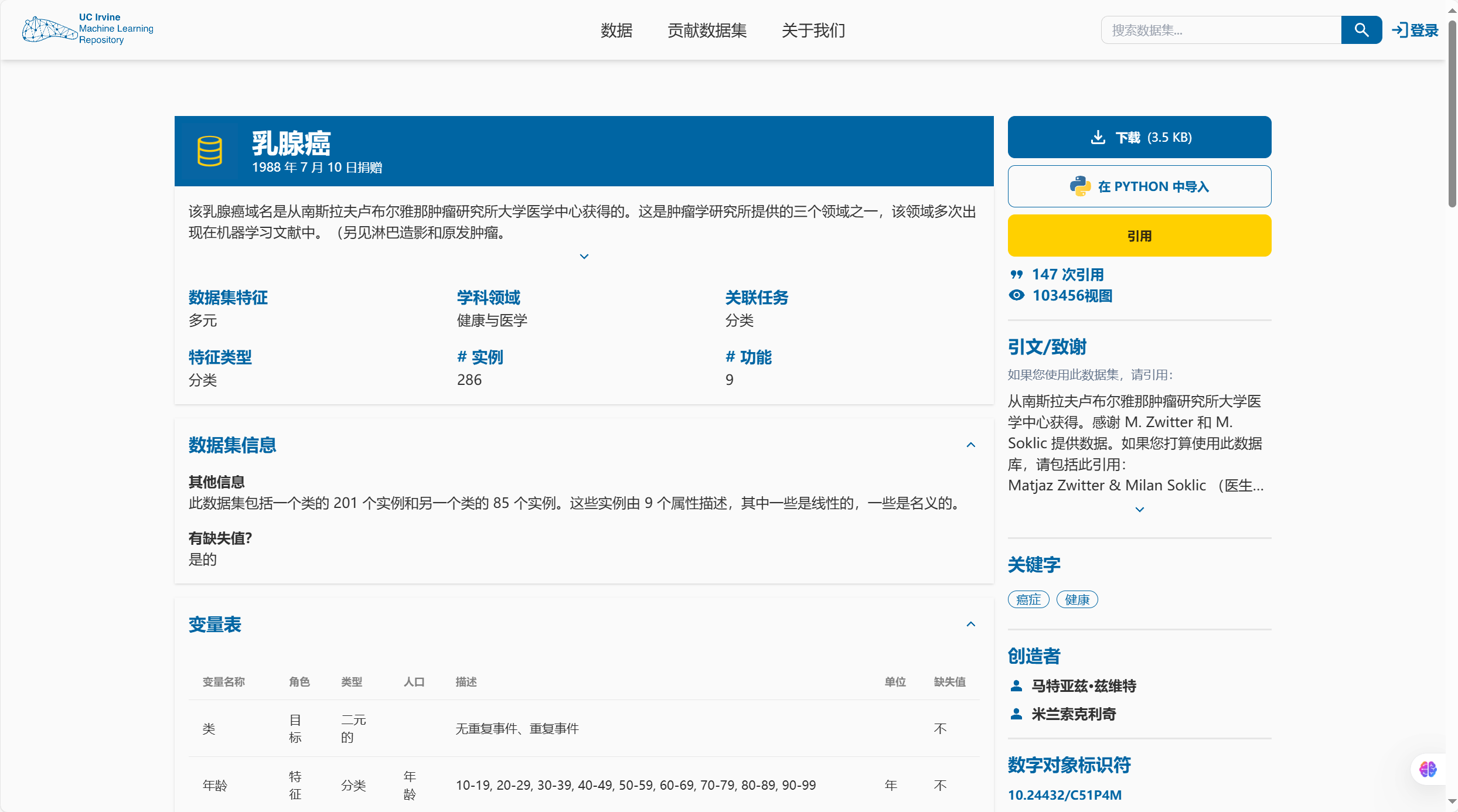Click the 搜索数据集 search input field
Image resolution: width=1458 pixels, height=812 pixels.
pos(1220,30)
